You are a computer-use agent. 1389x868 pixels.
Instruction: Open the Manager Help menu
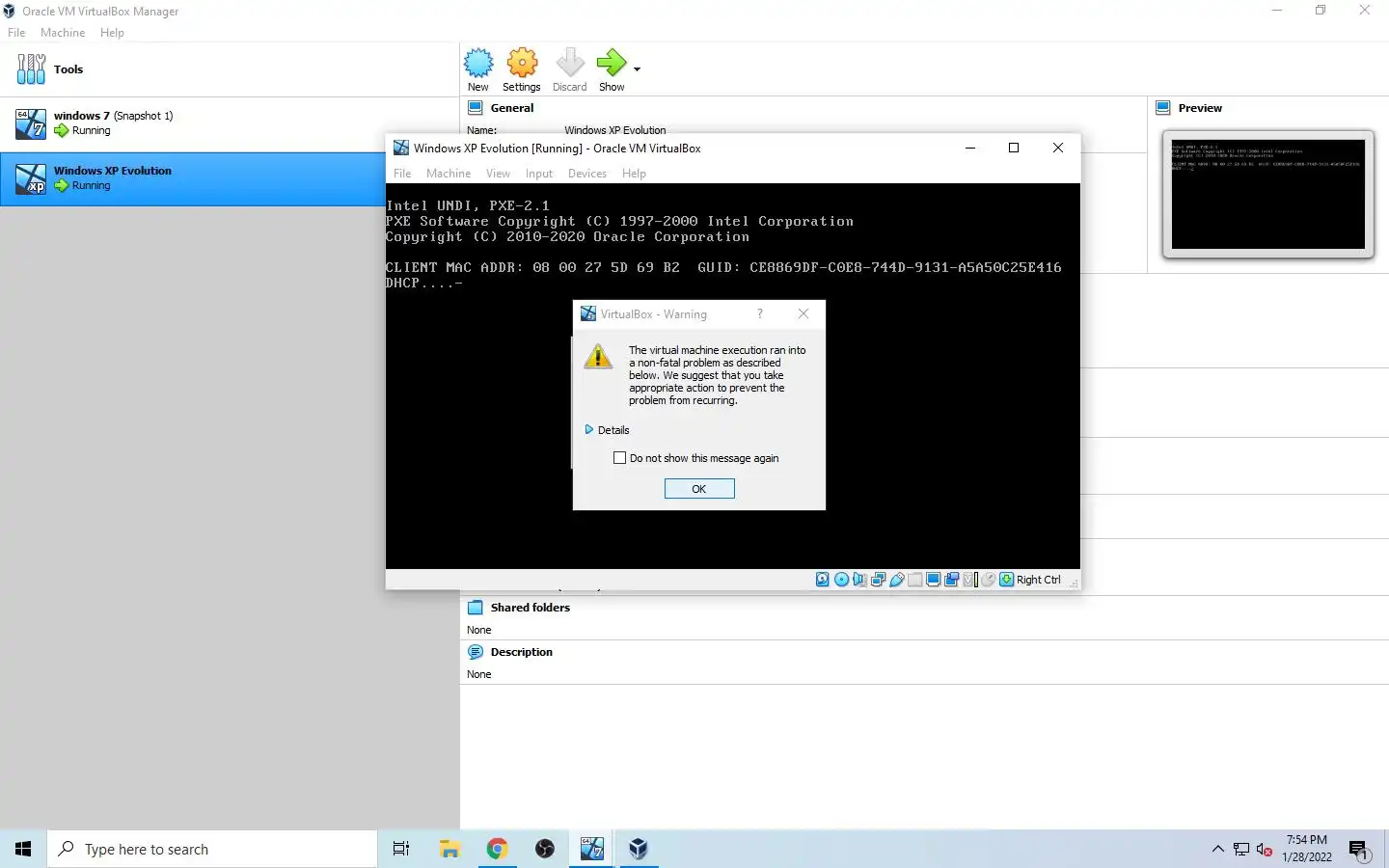112,33
